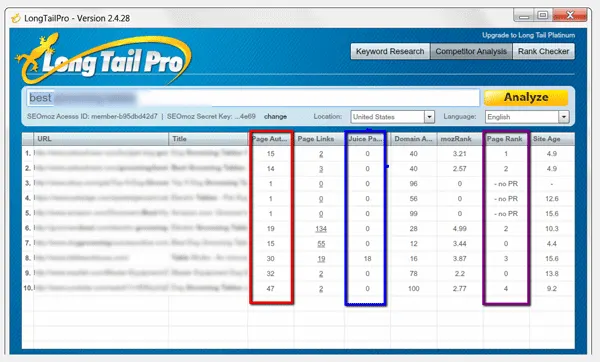Click the change SEOmoz key link
The image size is (600, 362).
(275, 116)
